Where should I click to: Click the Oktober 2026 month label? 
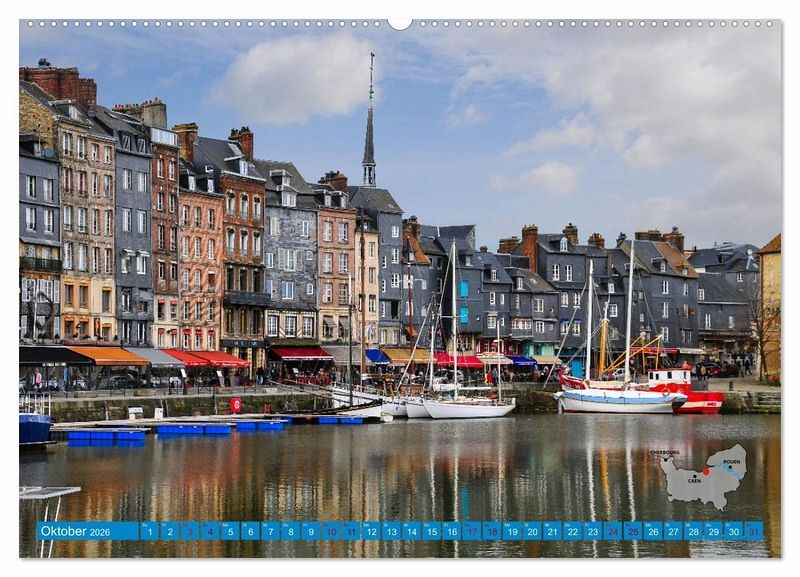click(76, 531)
